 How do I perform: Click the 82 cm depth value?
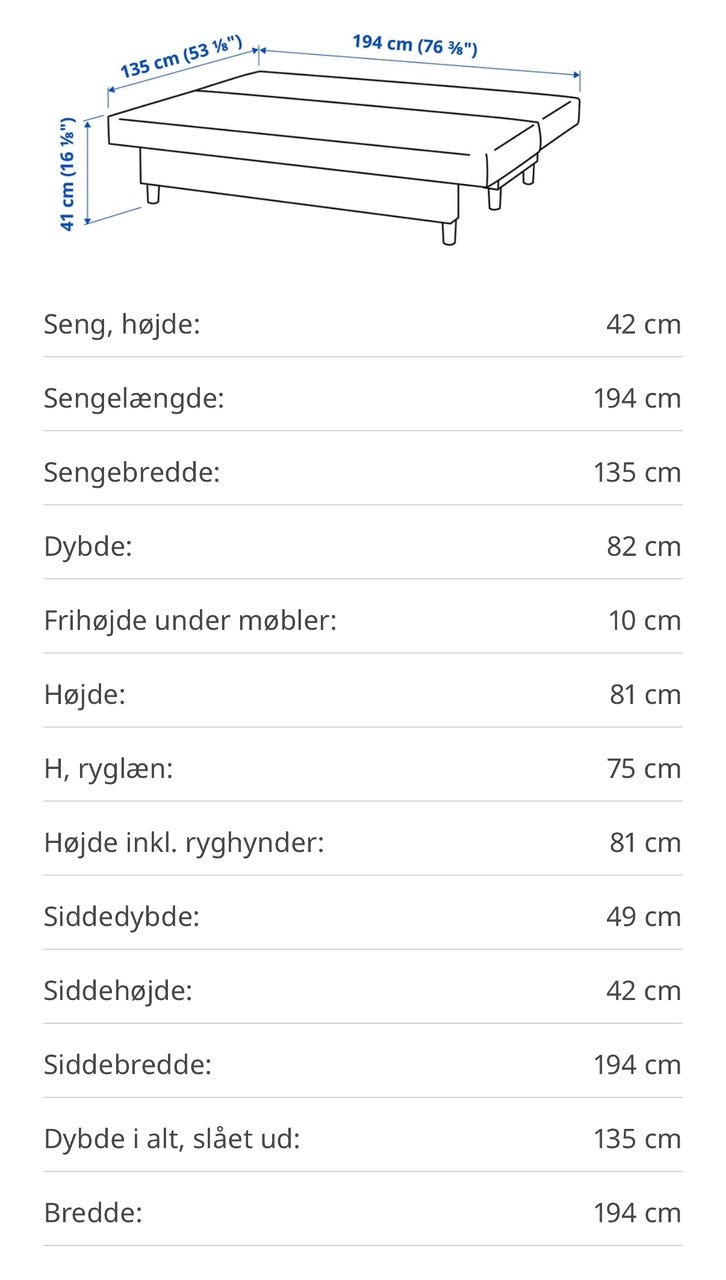point(645,546)
